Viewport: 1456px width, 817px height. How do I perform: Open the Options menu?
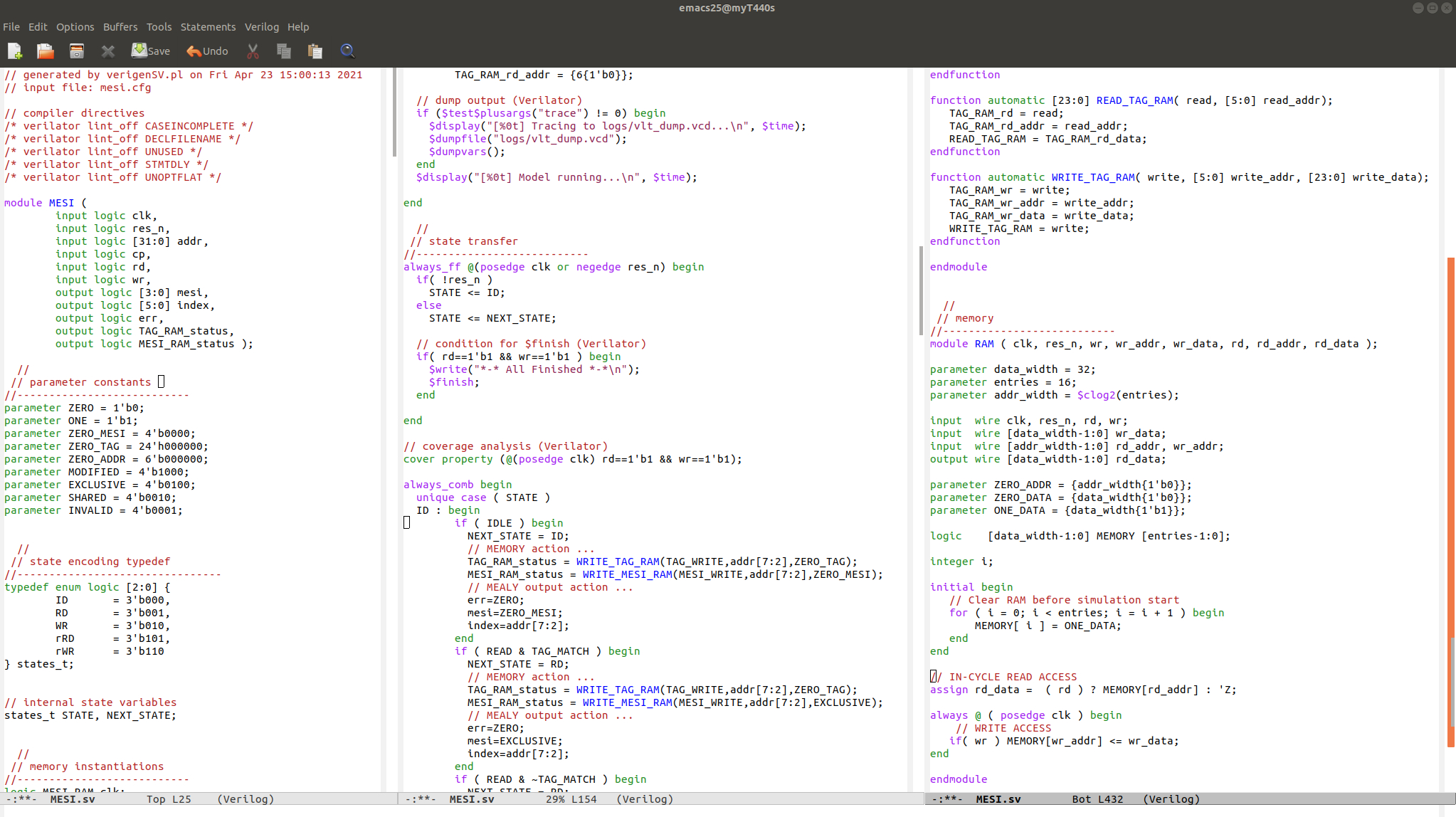75,27
